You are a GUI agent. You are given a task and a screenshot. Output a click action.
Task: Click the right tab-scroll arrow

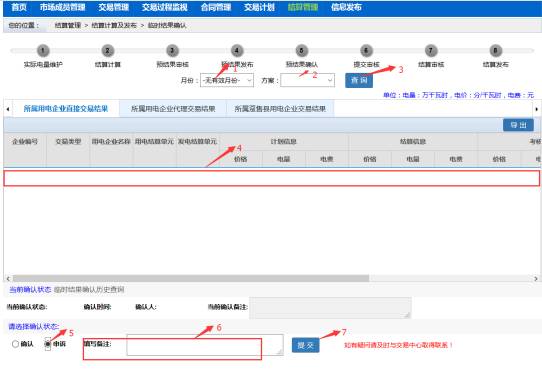click(x=536, y=109)
